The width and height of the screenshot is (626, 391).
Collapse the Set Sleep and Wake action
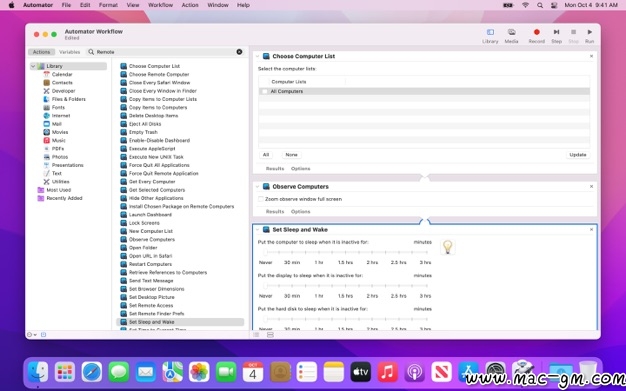[257, 230]
